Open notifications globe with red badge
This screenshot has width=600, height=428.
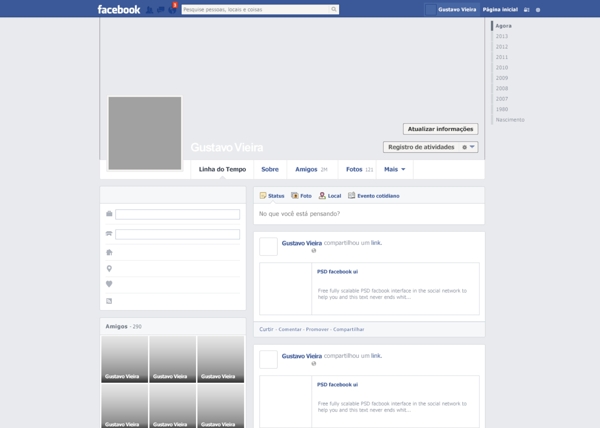pyautogui.click(x=173, y=9)
